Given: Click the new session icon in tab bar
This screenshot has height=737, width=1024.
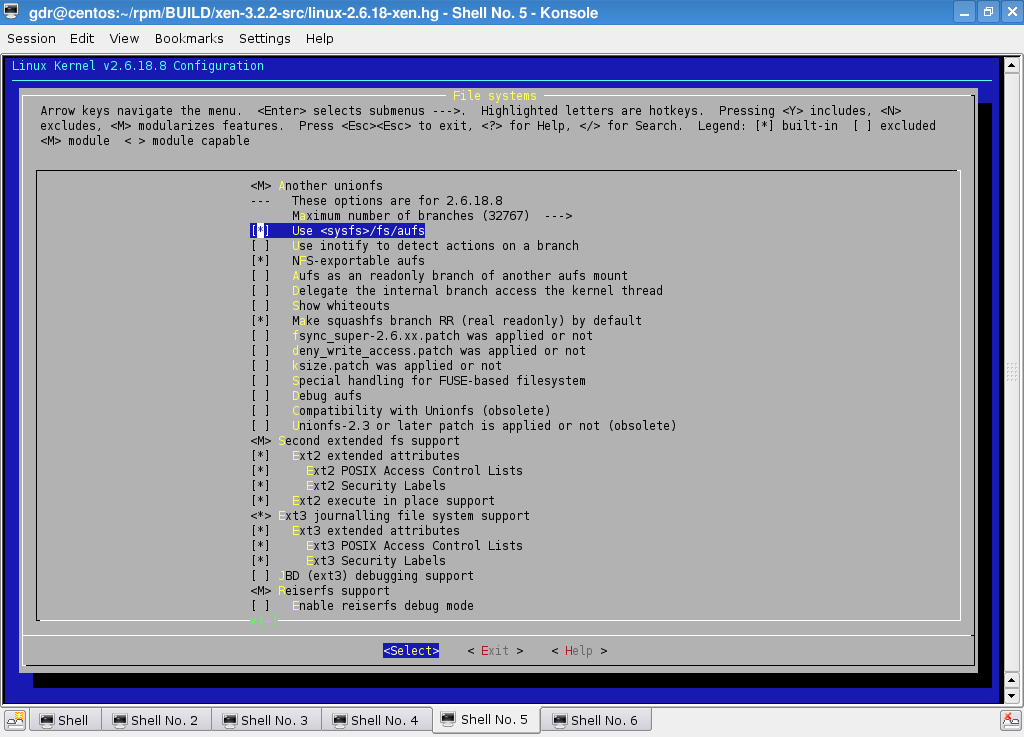Looking at the screenshot, I should [15, 720].
